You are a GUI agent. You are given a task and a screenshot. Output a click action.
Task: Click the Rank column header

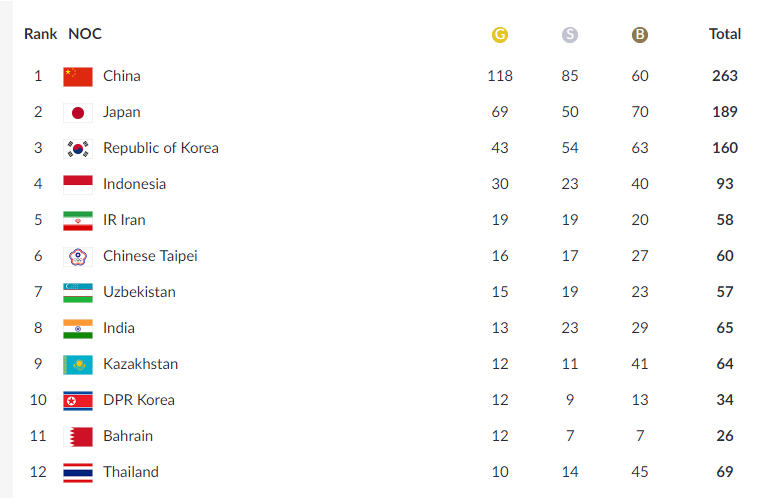pyautogui.click(x=40, y=34)
